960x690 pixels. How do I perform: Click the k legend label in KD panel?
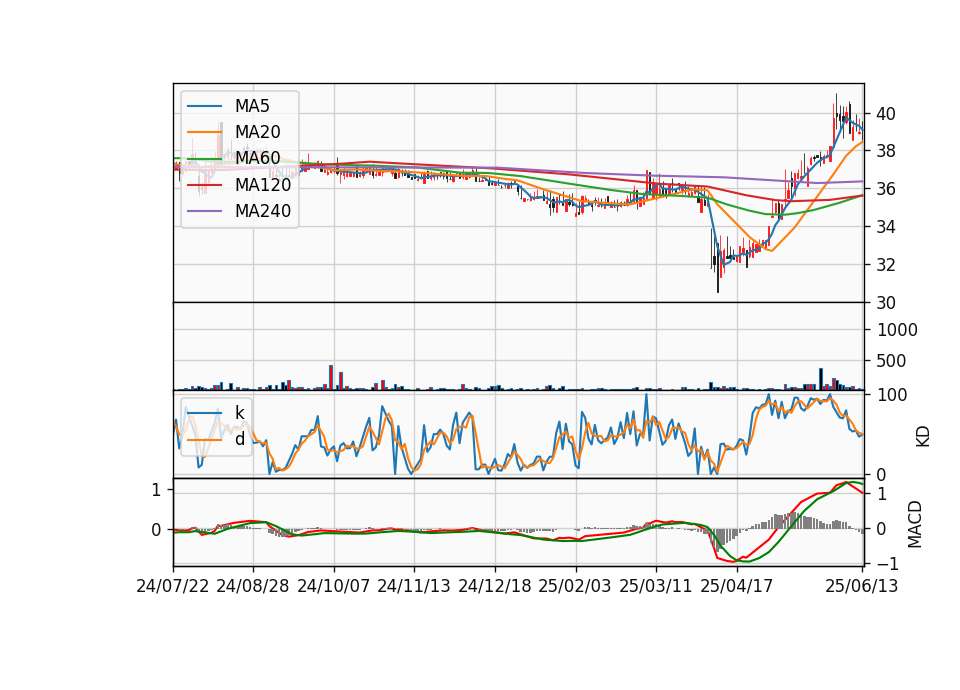[x=239, y=413]
